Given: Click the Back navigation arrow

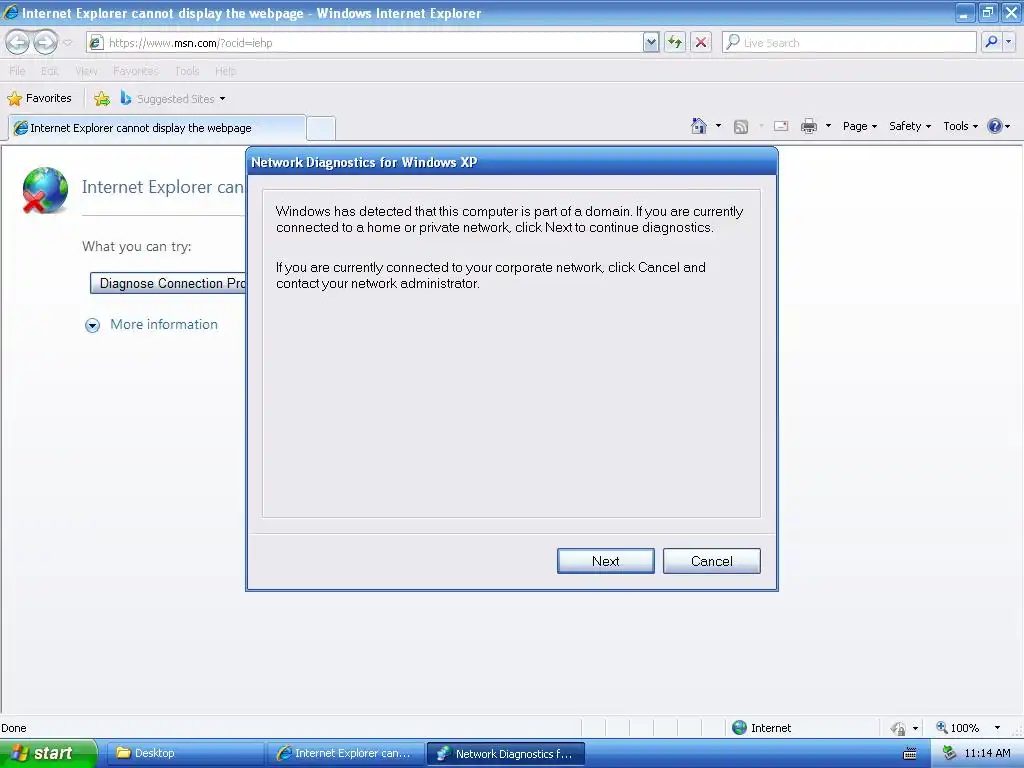Looking at the screenshot, I should pyautogui.click(x=18, y=43).
